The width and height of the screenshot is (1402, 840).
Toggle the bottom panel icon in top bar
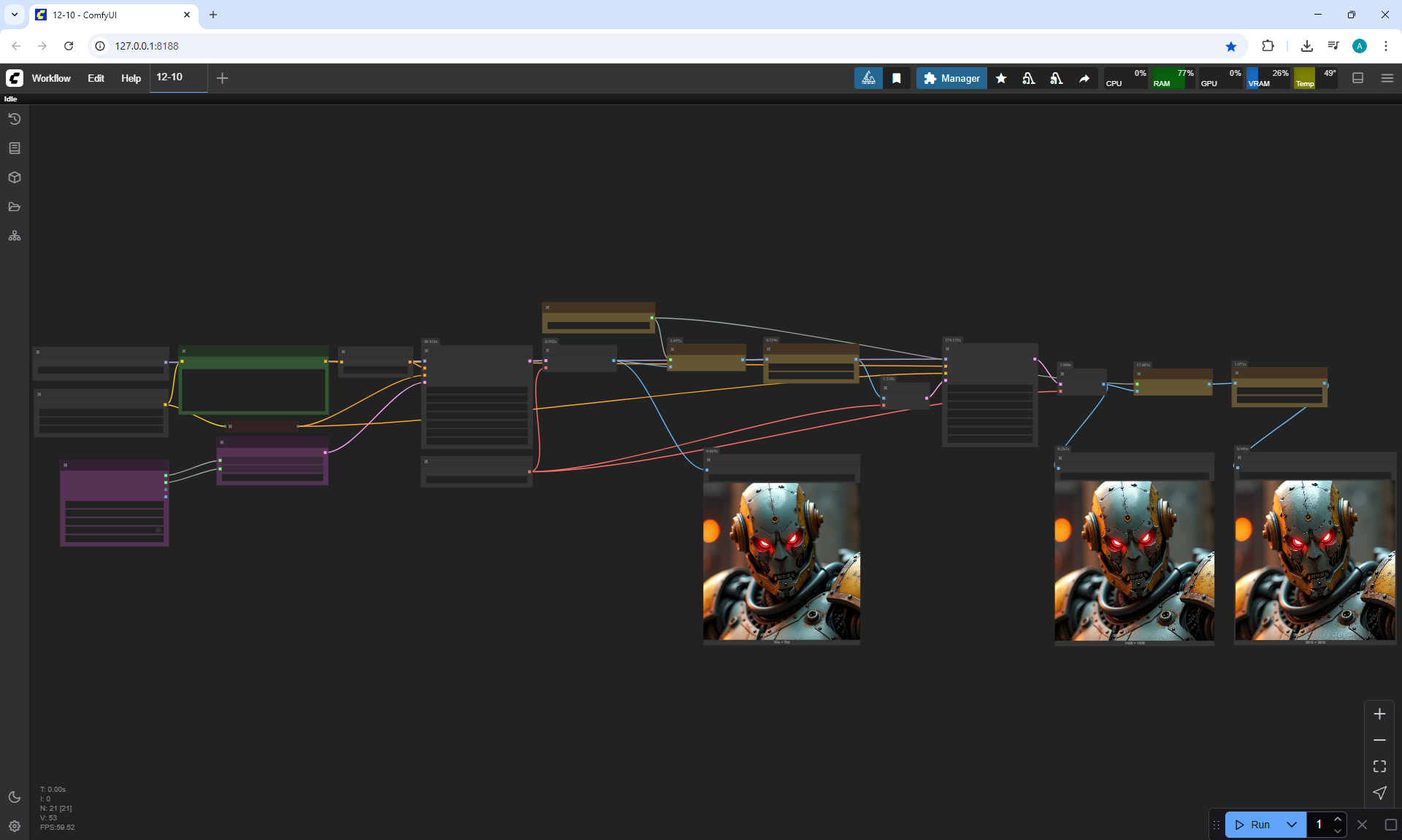click(x=1358, y=78)
